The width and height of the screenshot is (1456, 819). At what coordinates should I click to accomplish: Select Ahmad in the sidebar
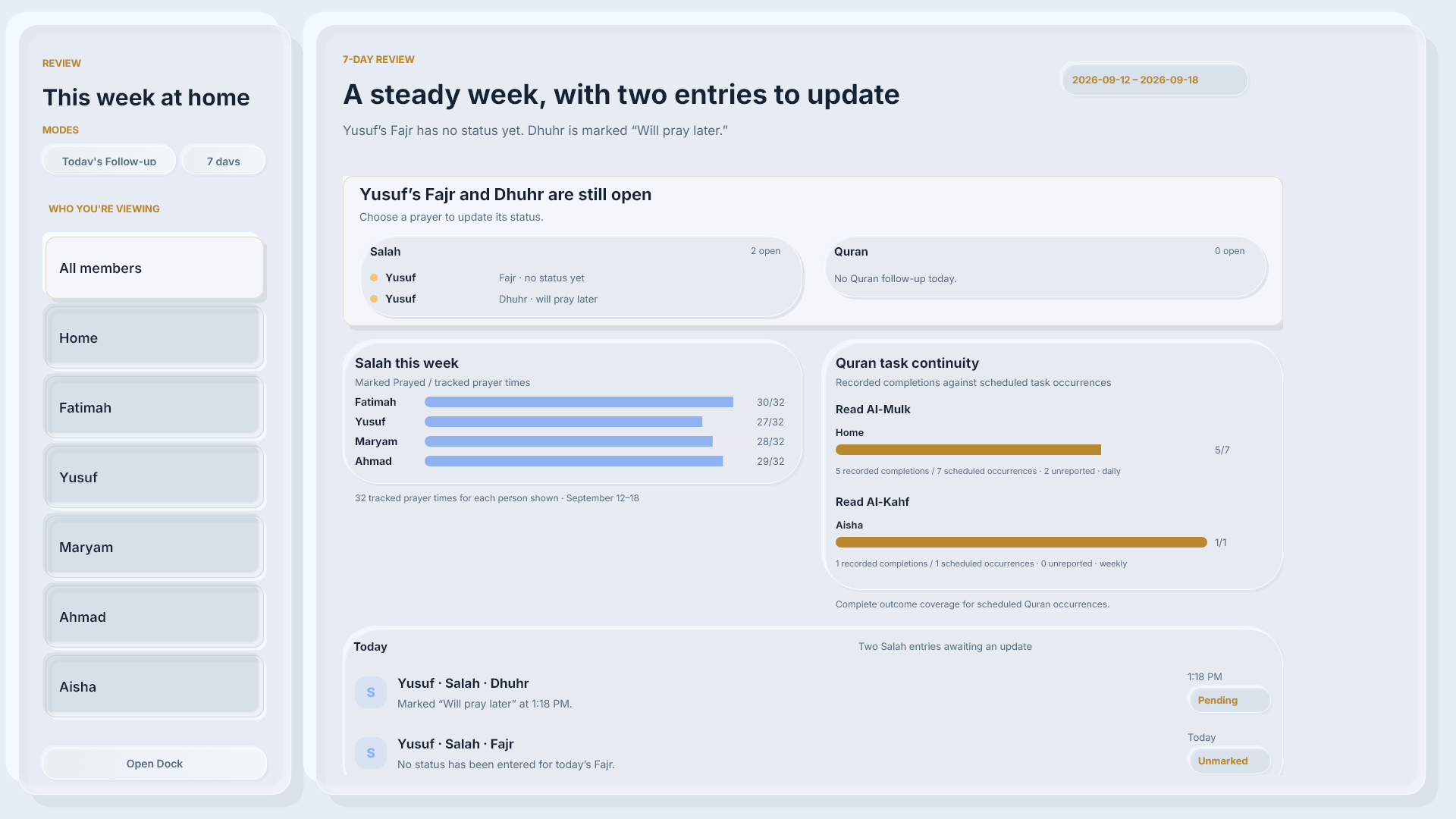click(x=155, y=617)
